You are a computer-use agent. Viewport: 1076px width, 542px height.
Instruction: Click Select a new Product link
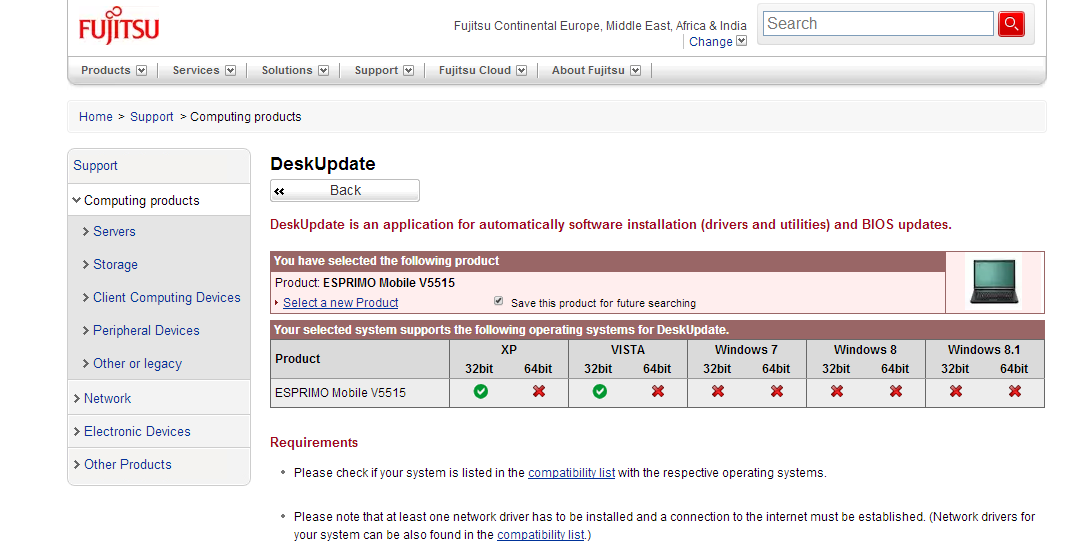coord(340,303)
